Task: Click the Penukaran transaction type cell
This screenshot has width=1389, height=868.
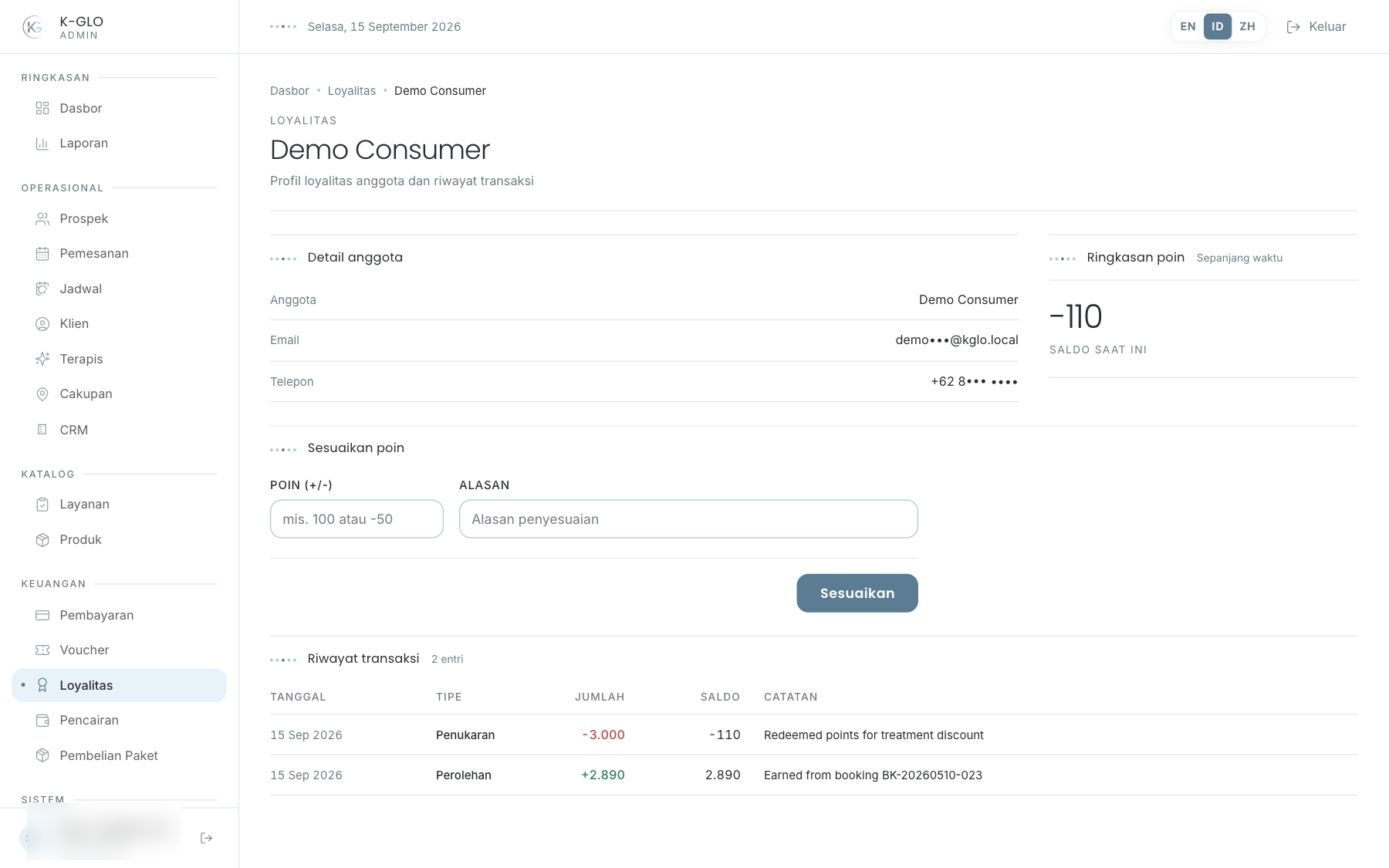Action: [x=465, y=735]
